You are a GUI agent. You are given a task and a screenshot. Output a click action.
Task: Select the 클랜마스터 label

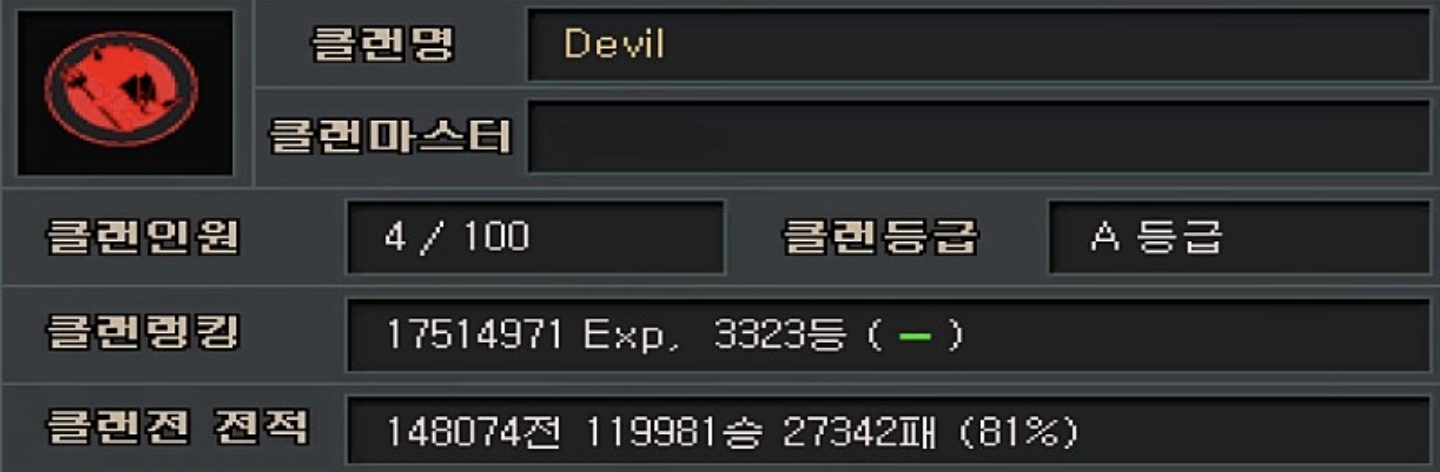tap(391, 137)
